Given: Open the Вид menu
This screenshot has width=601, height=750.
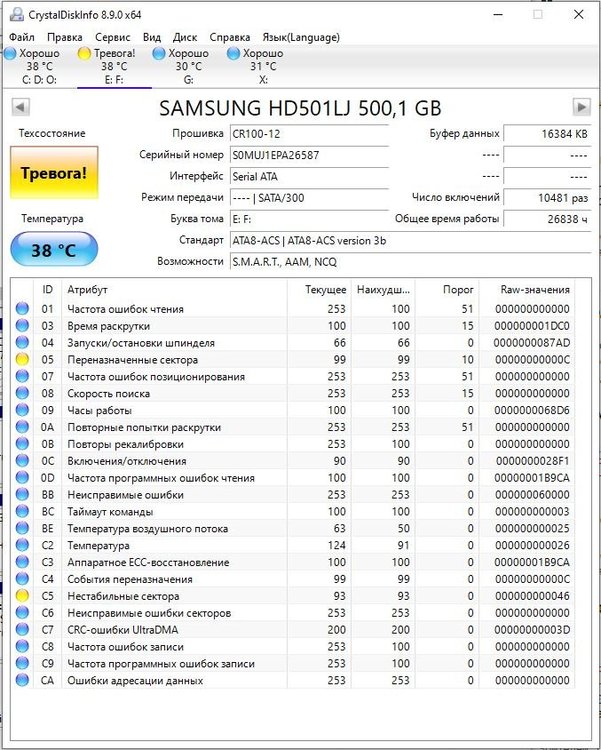Looking at the screenshot, I should pyautogui.click(x=152, y=37).
